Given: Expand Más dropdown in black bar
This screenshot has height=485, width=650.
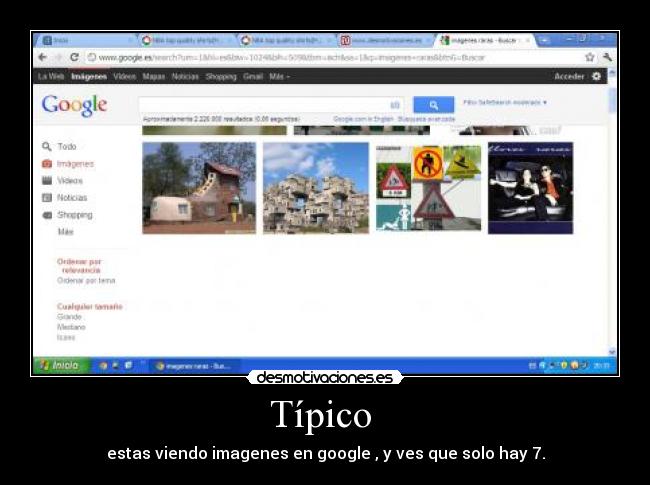Looking at the screenshot, I should pyautogui.click(x=279, y=76).
